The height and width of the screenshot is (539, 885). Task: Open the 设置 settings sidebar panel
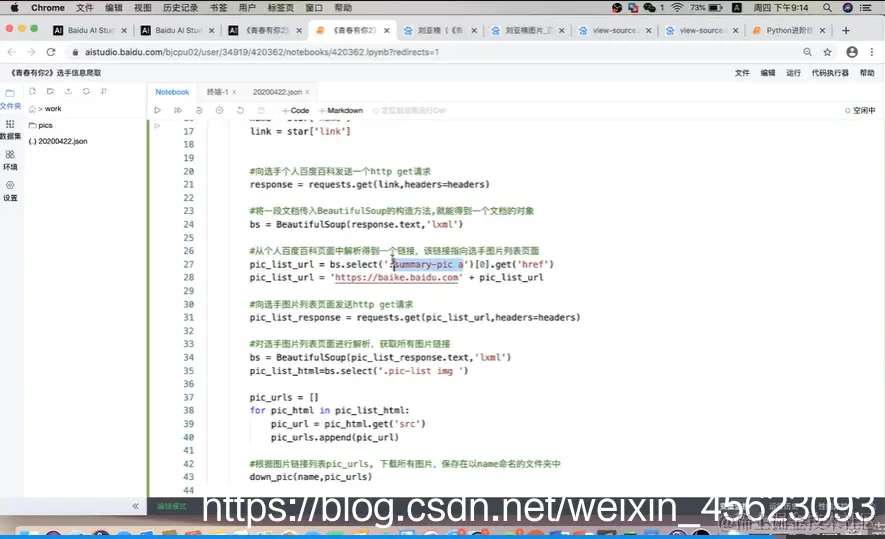[10, 191]
